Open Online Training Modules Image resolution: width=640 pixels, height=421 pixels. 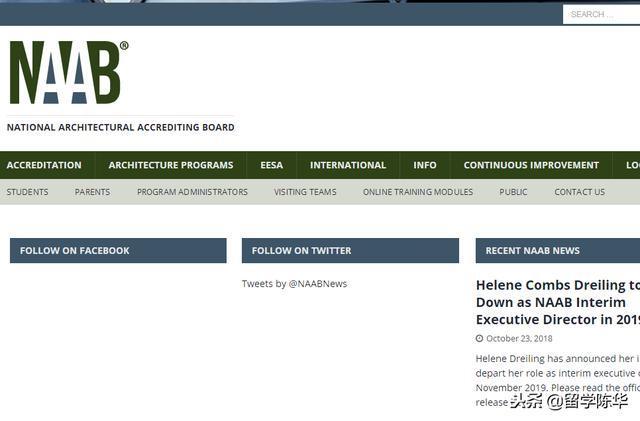pos(418,192)
